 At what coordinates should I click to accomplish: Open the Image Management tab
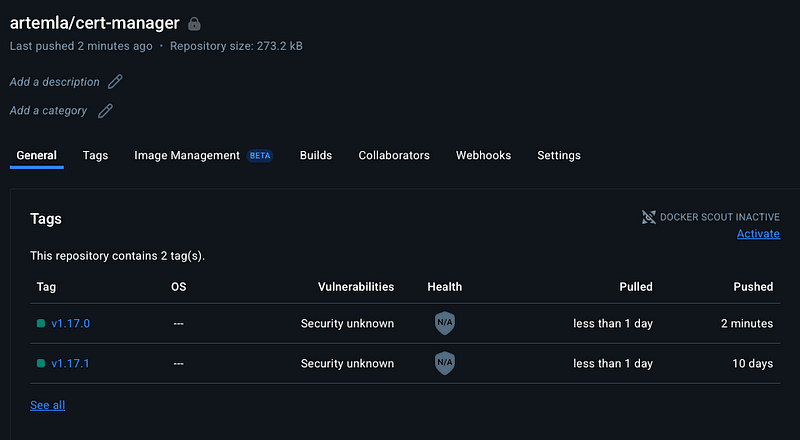(x=187, y=155)
